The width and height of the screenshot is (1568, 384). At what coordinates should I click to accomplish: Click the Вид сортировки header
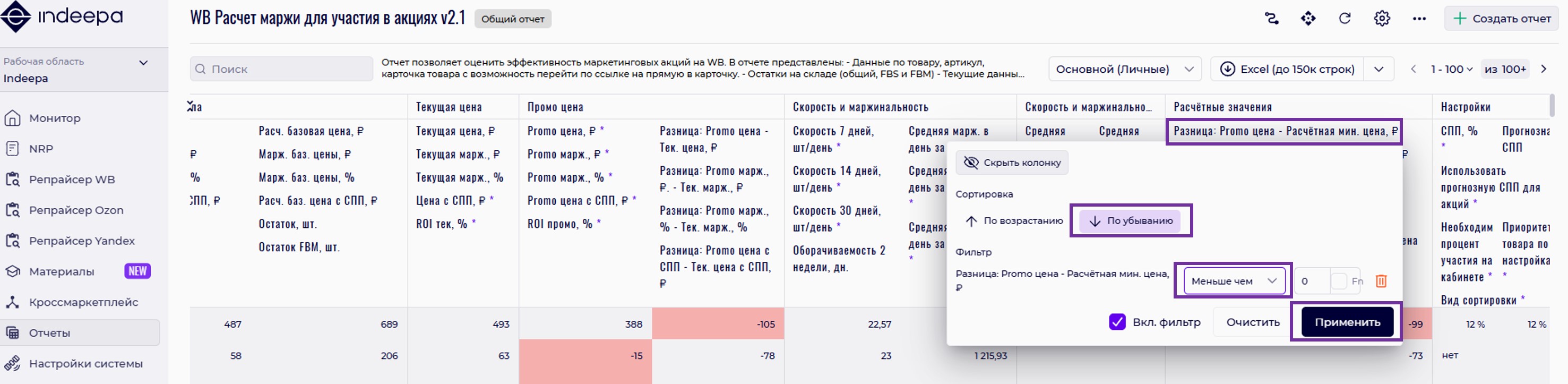coord(1482,300)
